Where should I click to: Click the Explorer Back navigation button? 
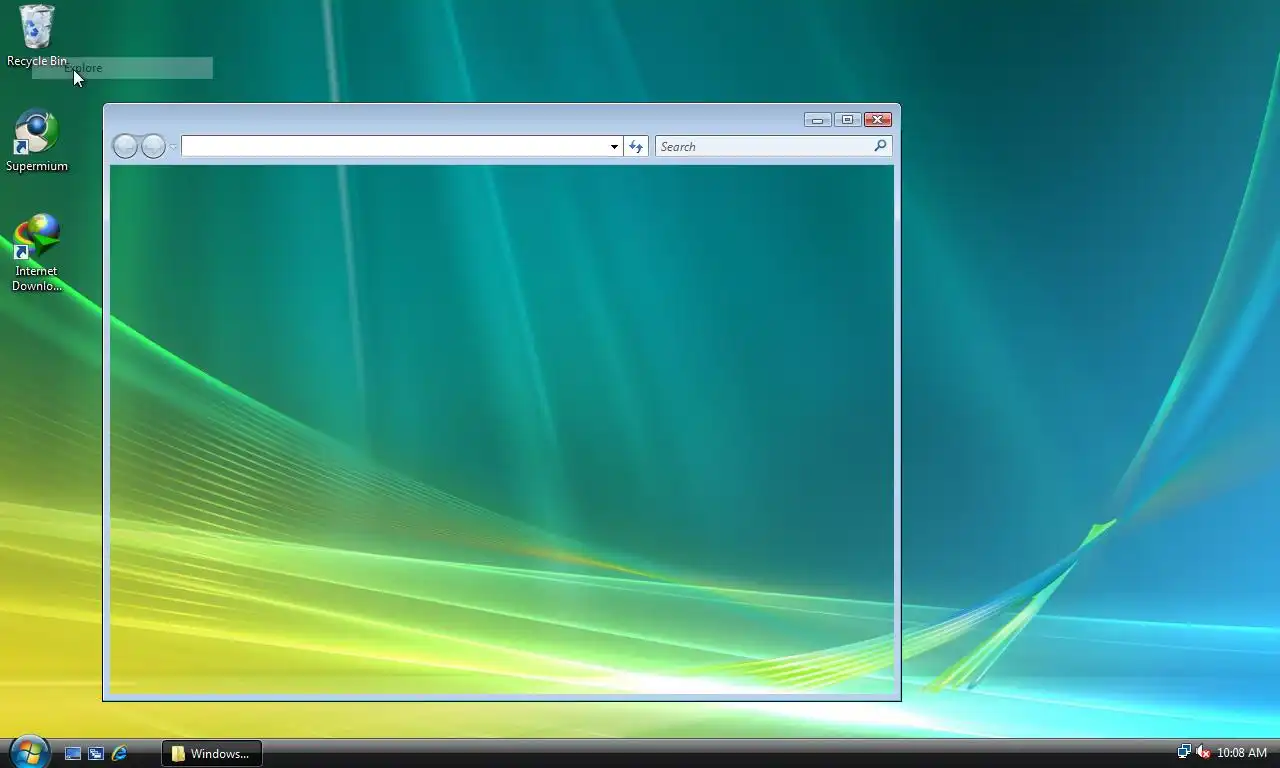[125, 147]
